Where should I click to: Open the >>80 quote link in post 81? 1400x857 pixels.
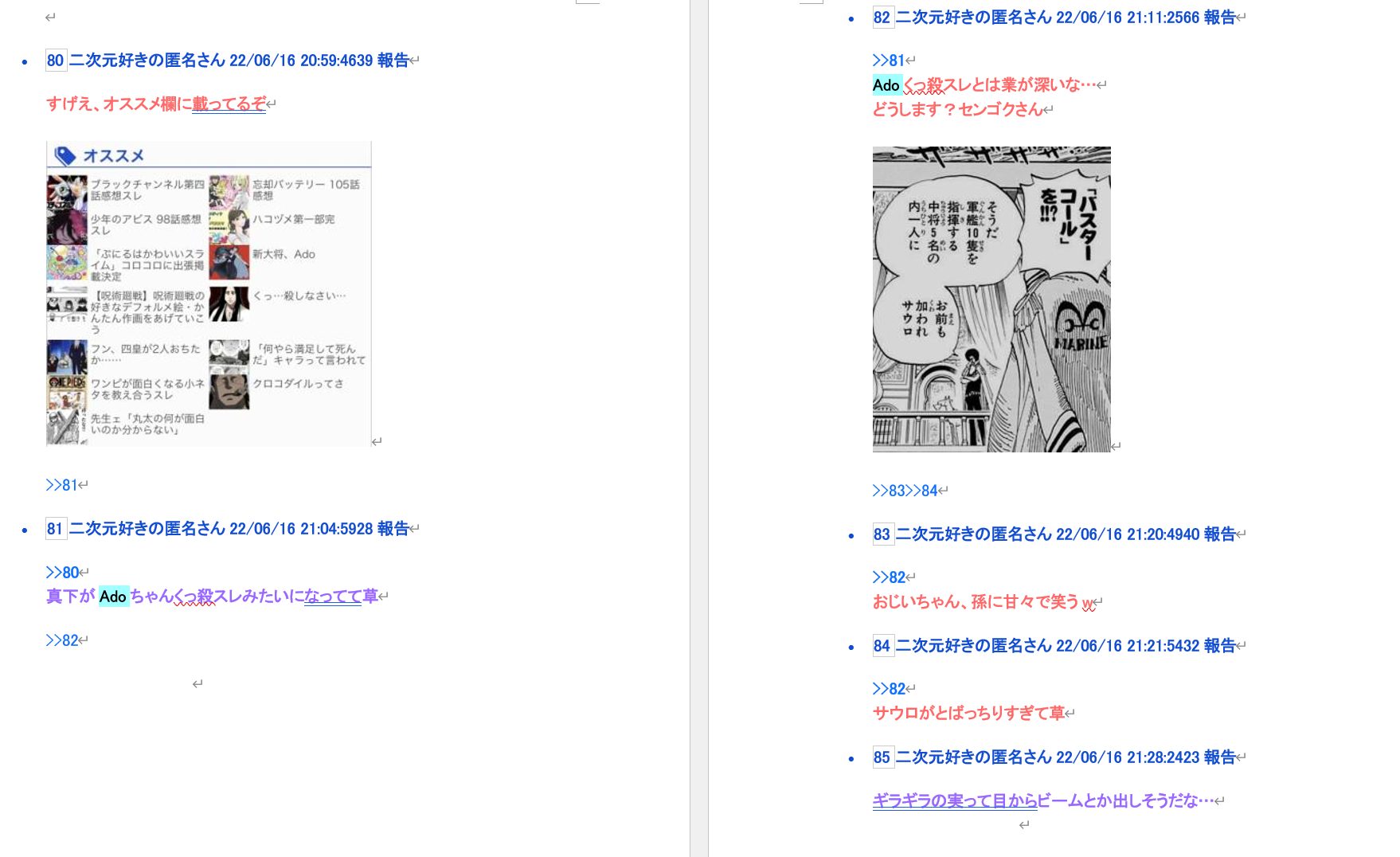(63, 573)
